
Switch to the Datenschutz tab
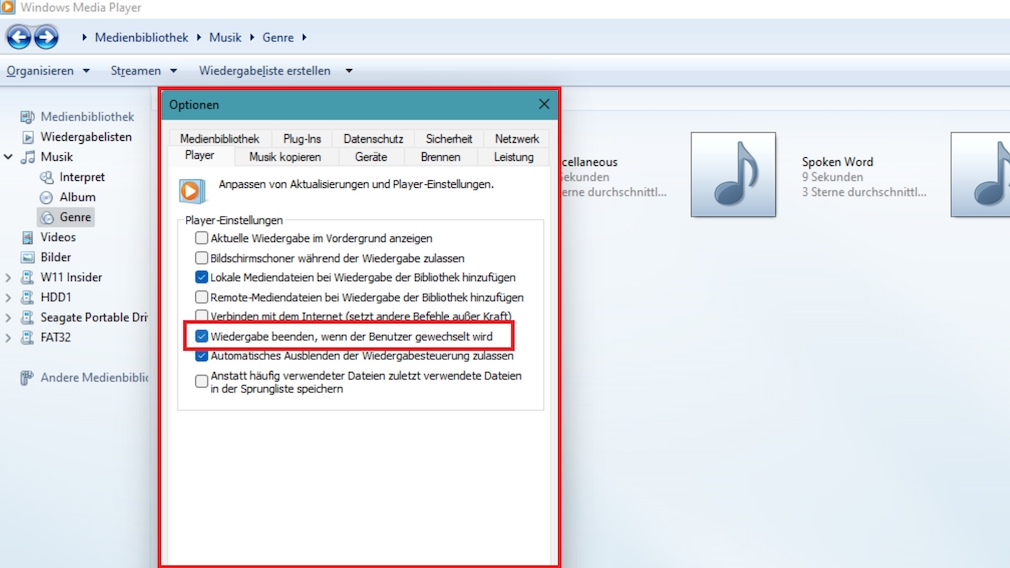[x=373, y=139]
